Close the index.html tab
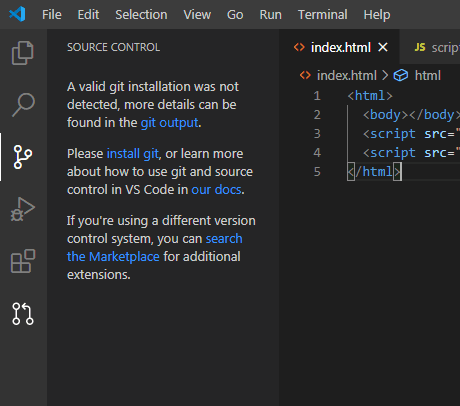 pos(383,47)
